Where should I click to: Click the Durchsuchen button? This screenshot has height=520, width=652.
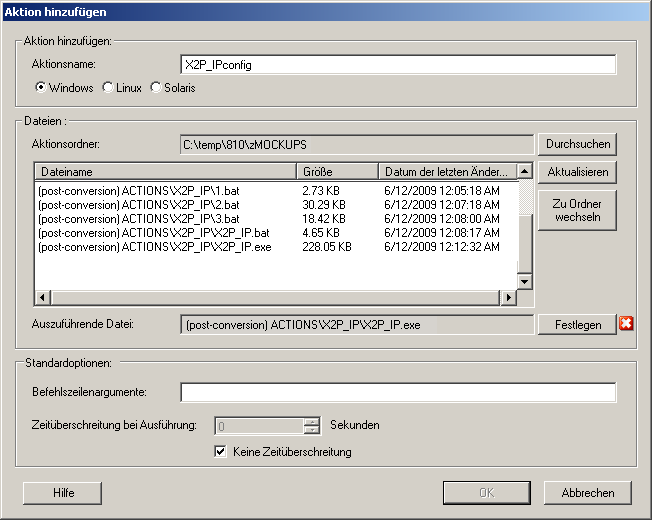[x=578, y=144]
